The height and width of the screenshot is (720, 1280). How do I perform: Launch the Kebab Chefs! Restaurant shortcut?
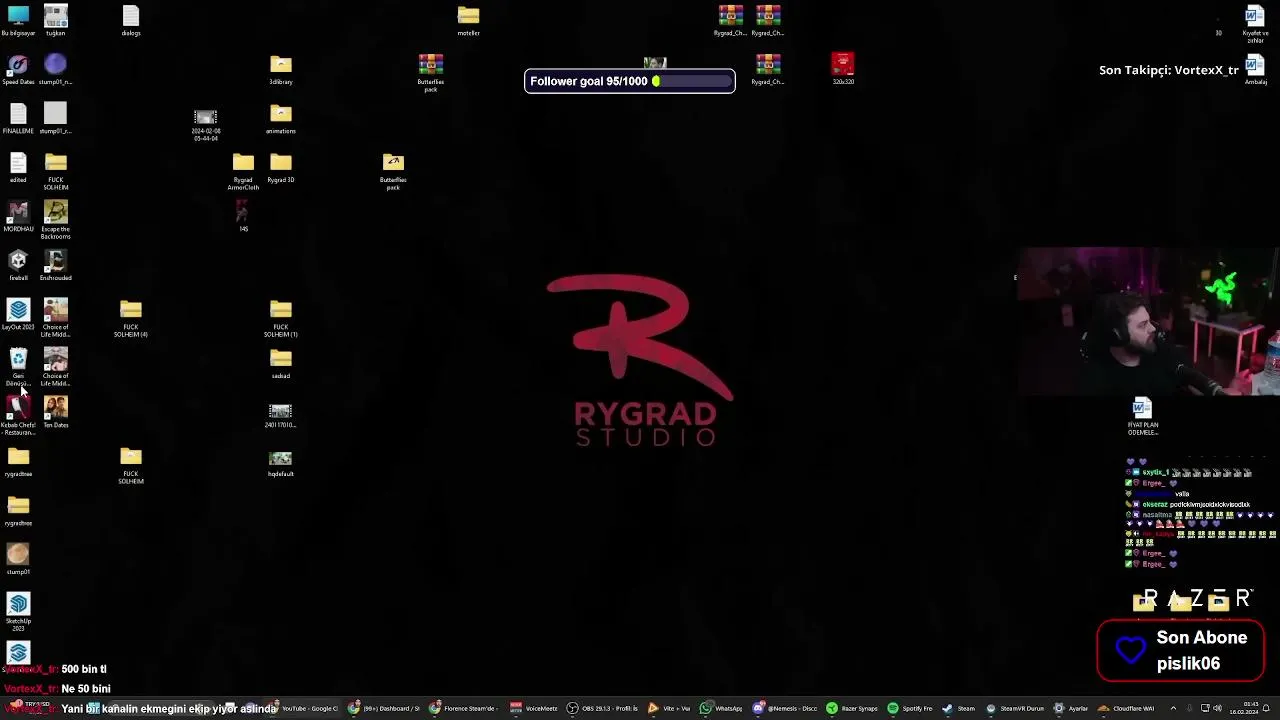pyautogui.click(x=18, y=415)
